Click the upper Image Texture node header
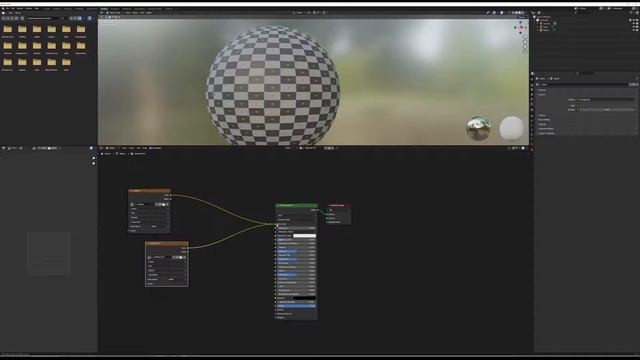640x360 pixels. click(x=149, y=191)
